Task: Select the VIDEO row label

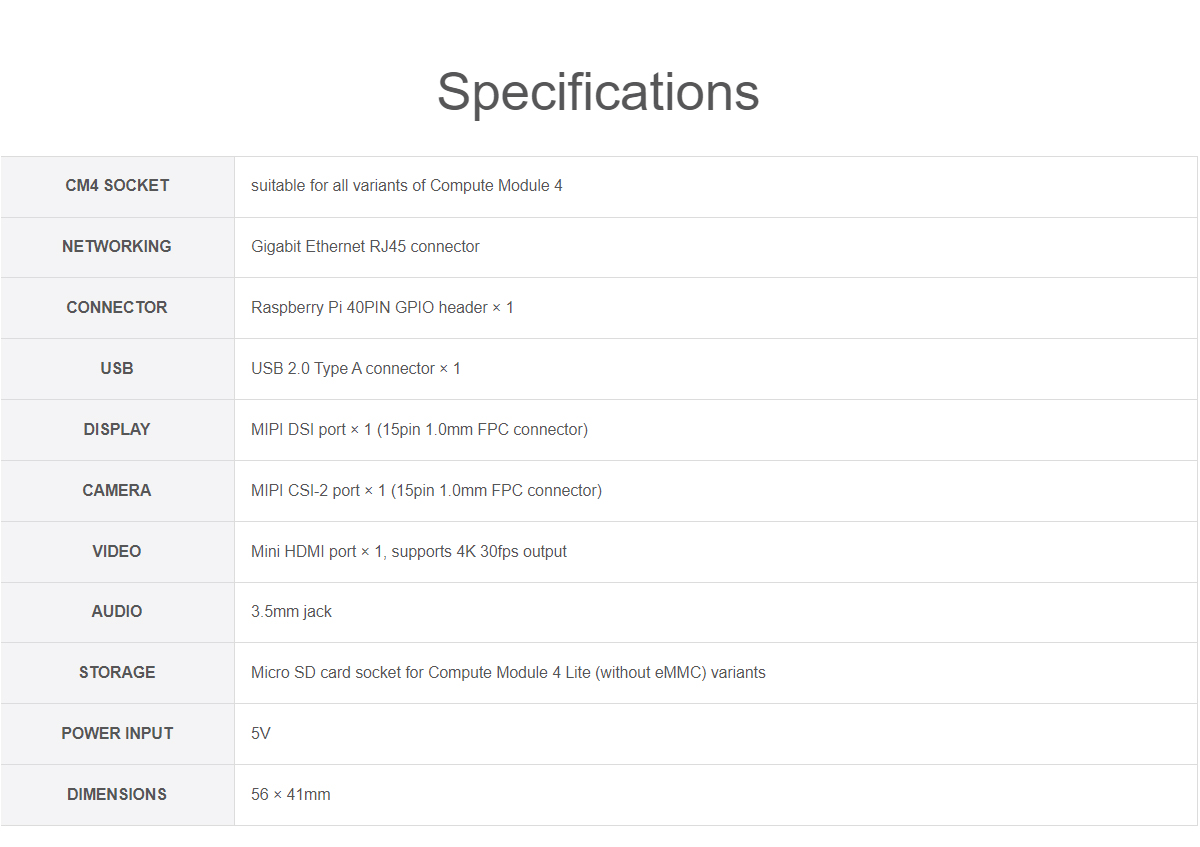Action: pos(117,551)
